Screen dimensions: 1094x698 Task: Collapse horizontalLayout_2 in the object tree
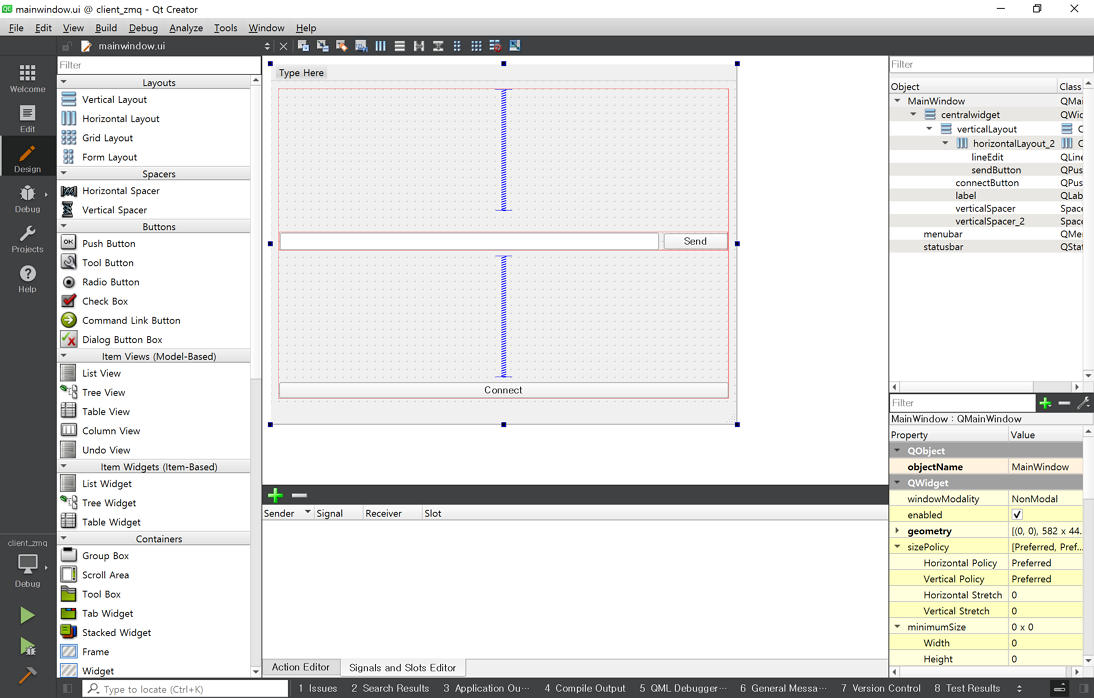(x=945, y=143)
